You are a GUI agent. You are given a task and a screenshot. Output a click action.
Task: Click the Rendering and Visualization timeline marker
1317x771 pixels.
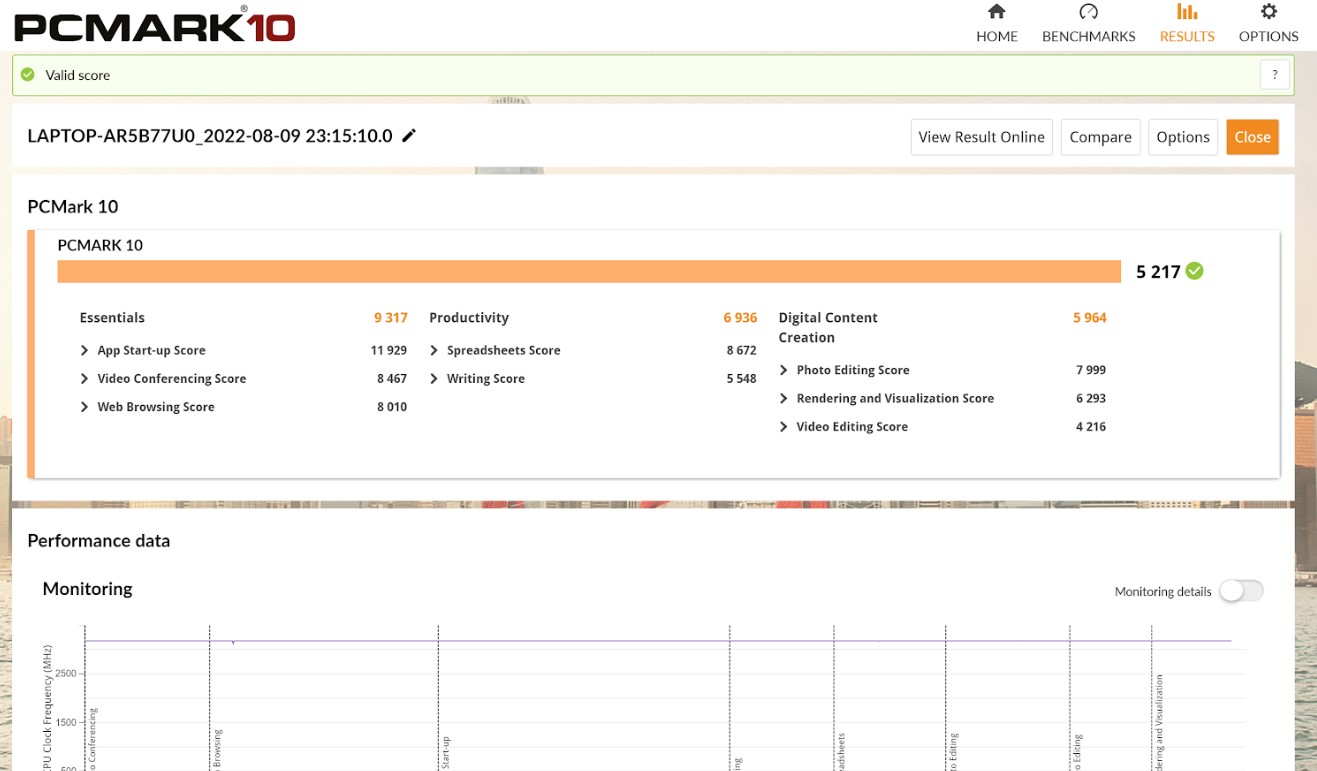point(1152,698)
